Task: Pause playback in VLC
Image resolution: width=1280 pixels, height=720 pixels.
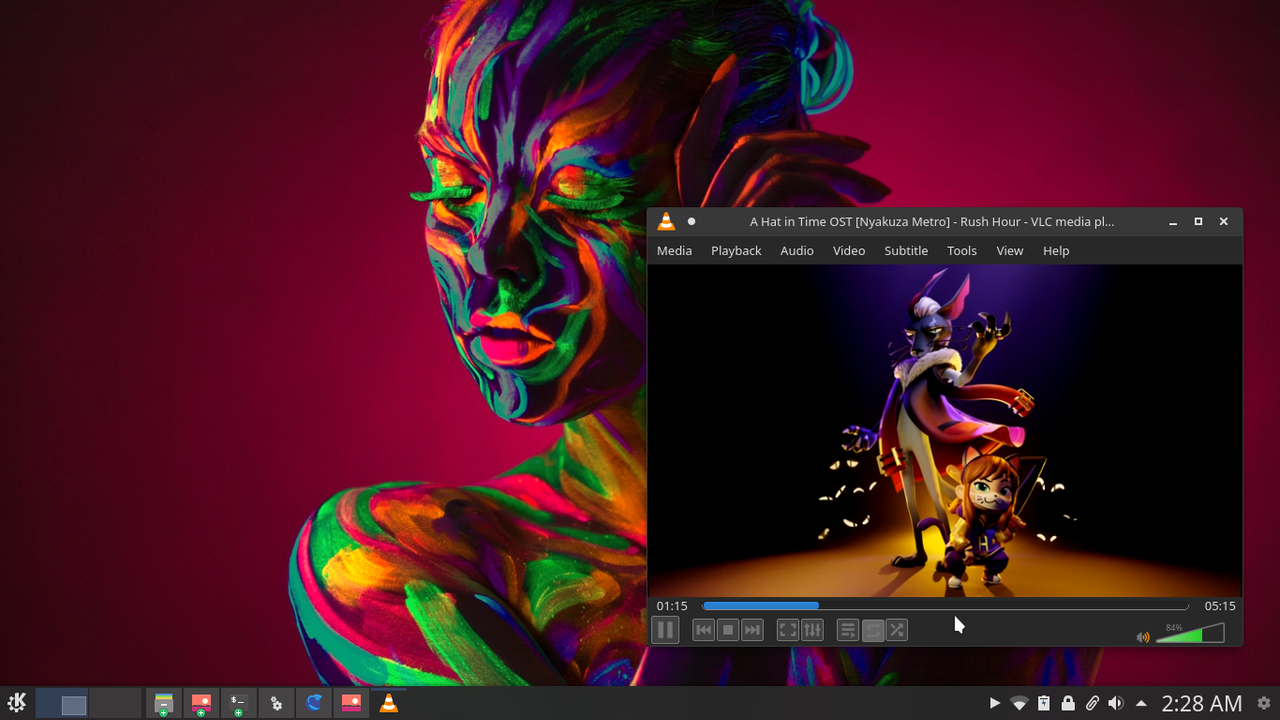Action: pos(665,630)
